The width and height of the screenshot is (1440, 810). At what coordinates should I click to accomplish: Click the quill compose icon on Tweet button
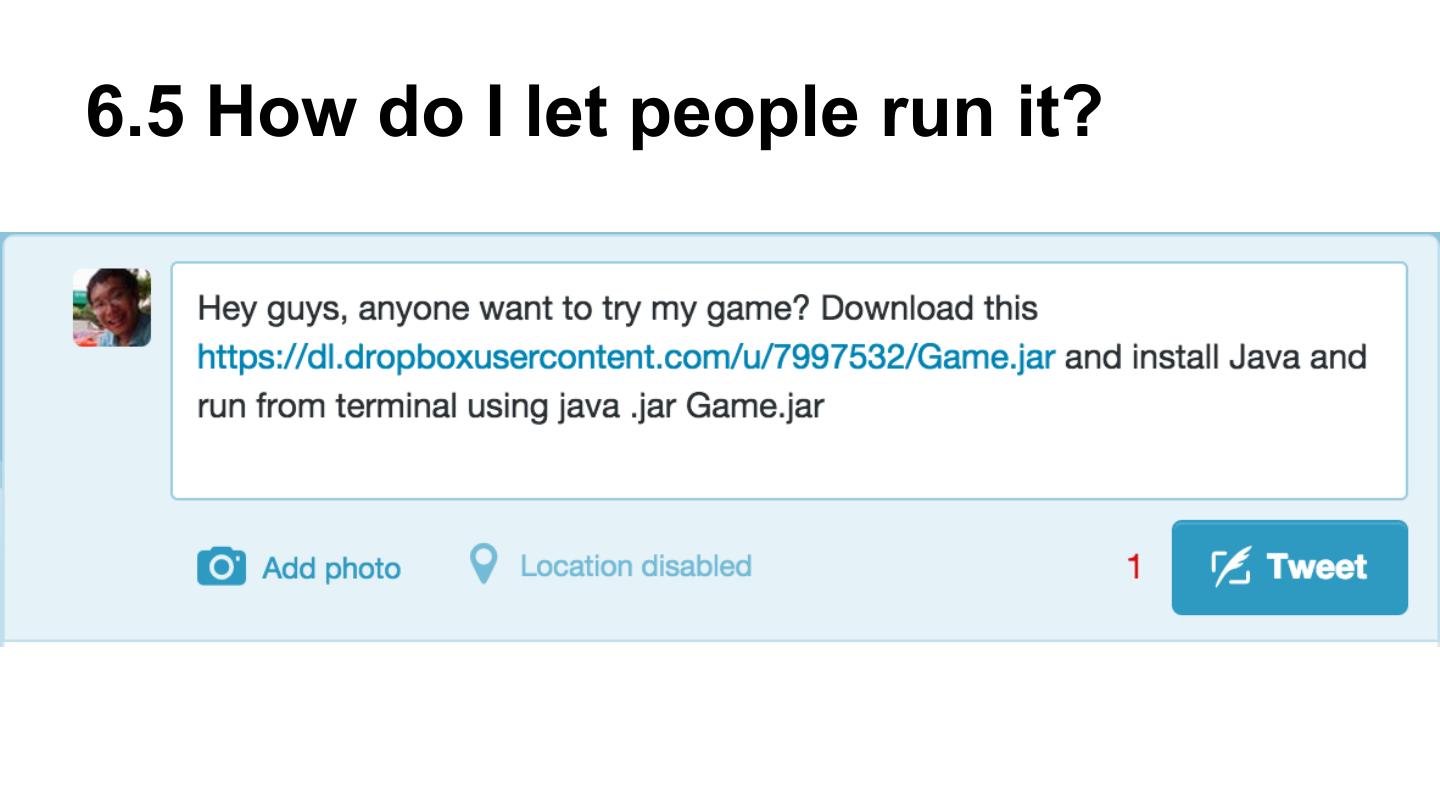1231,567
